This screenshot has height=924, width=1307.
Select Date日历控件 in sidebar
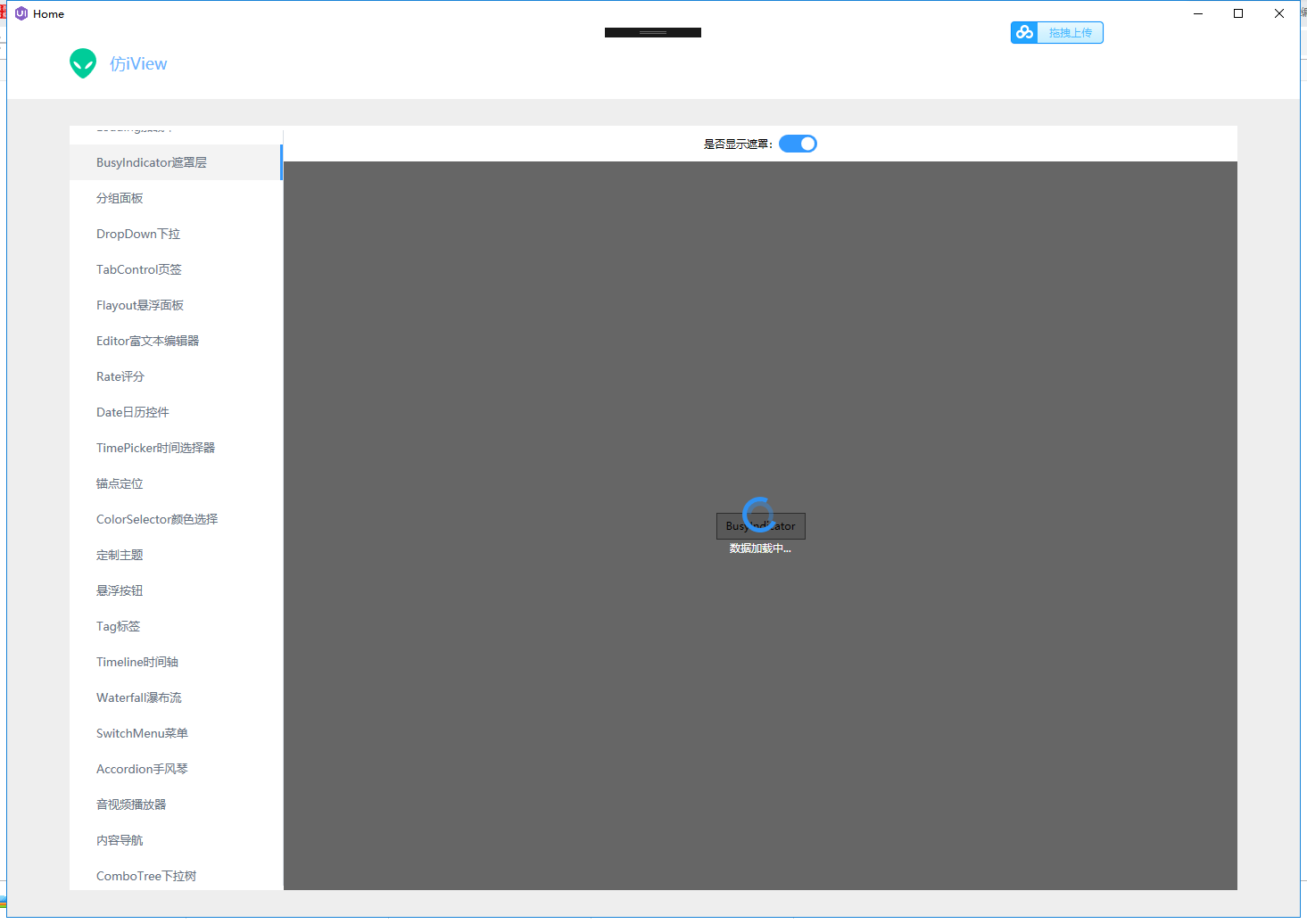click(176, 412)
